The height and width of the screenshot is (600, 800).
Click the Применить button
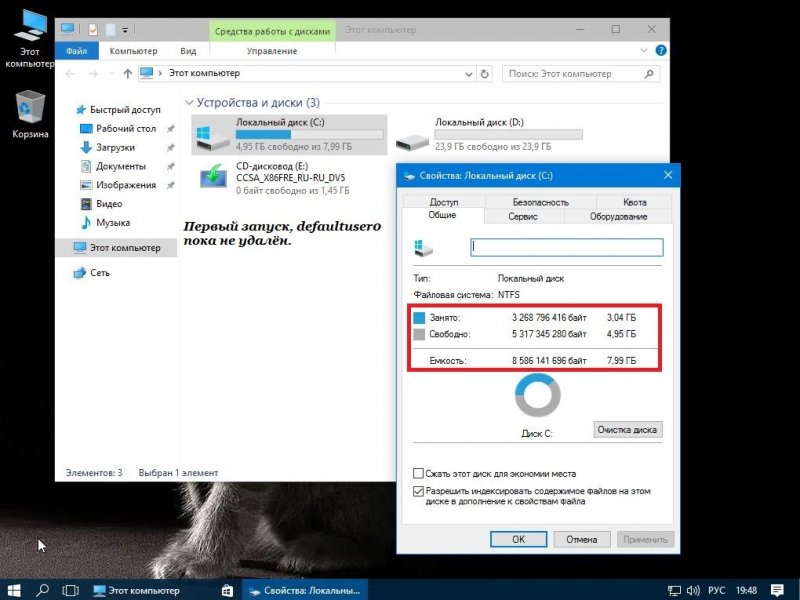click(x=645, y=539)
